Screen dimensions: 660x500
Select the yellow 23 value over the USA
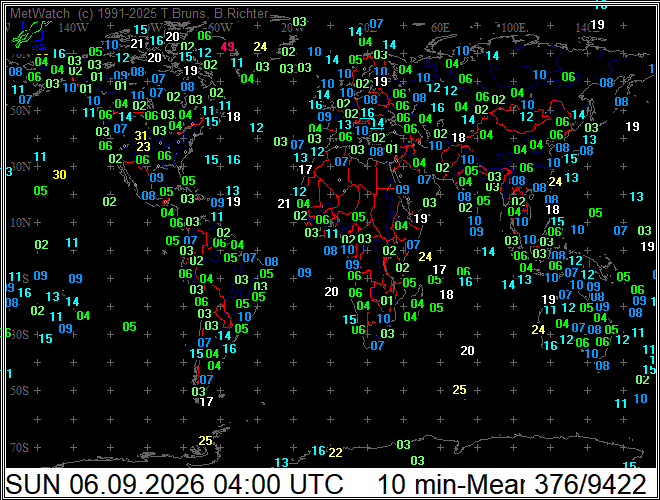pos(144,146)
